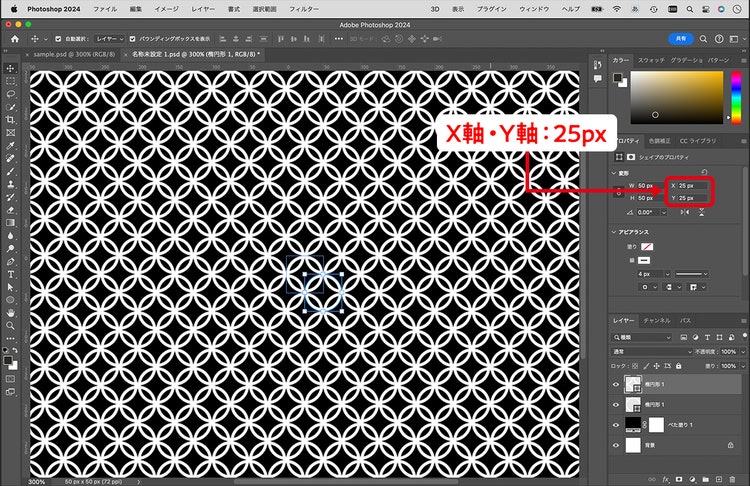Open more align options (three dots)
This screenshot has height=486, width=750.
click(339, 39)
